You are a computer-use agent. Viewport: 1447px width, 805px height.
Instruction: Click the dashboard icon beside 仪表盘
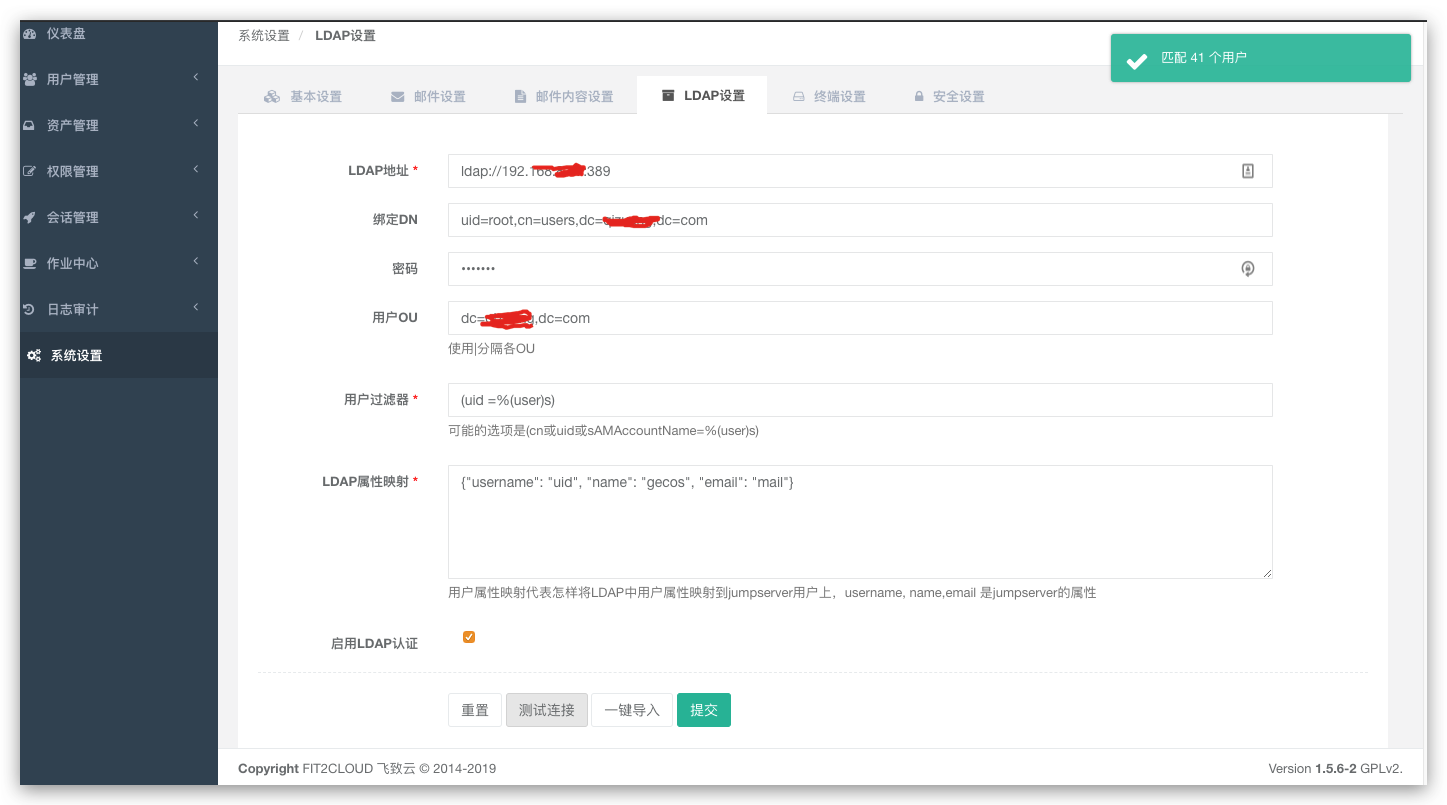[30, 33]
